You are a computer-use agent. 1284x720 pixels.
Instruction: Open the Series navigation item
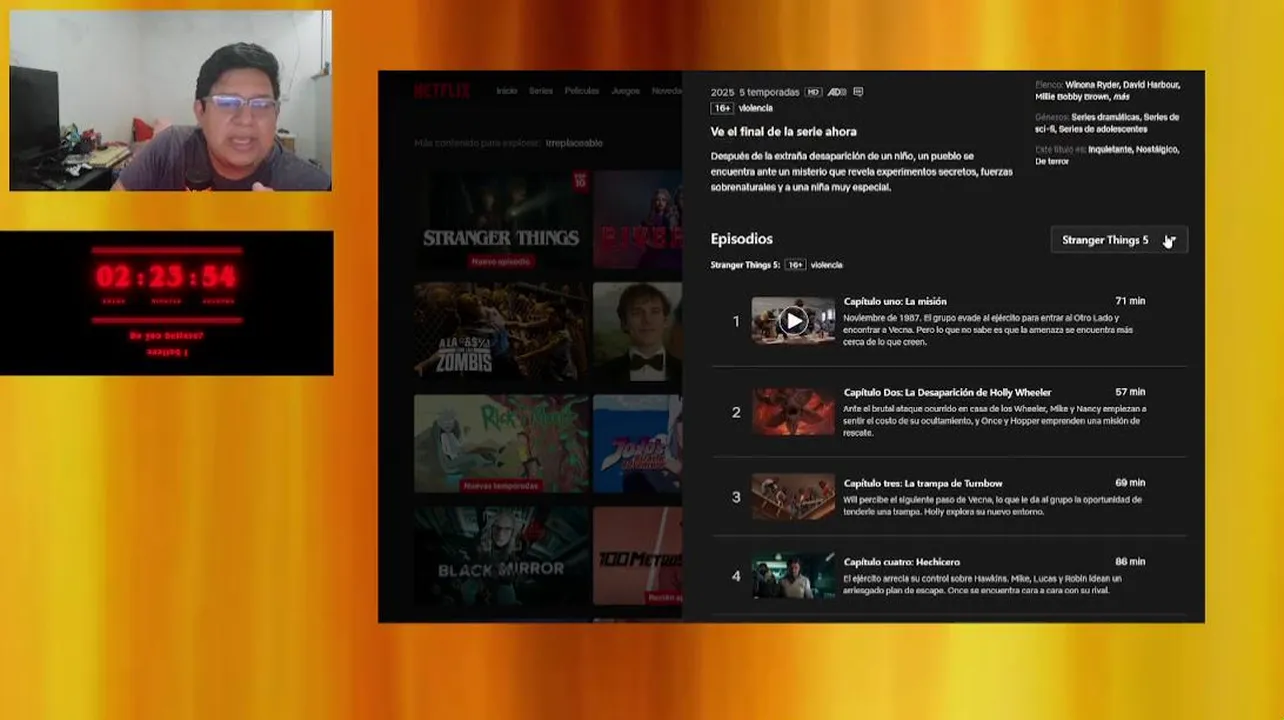[x=541, y=91]
